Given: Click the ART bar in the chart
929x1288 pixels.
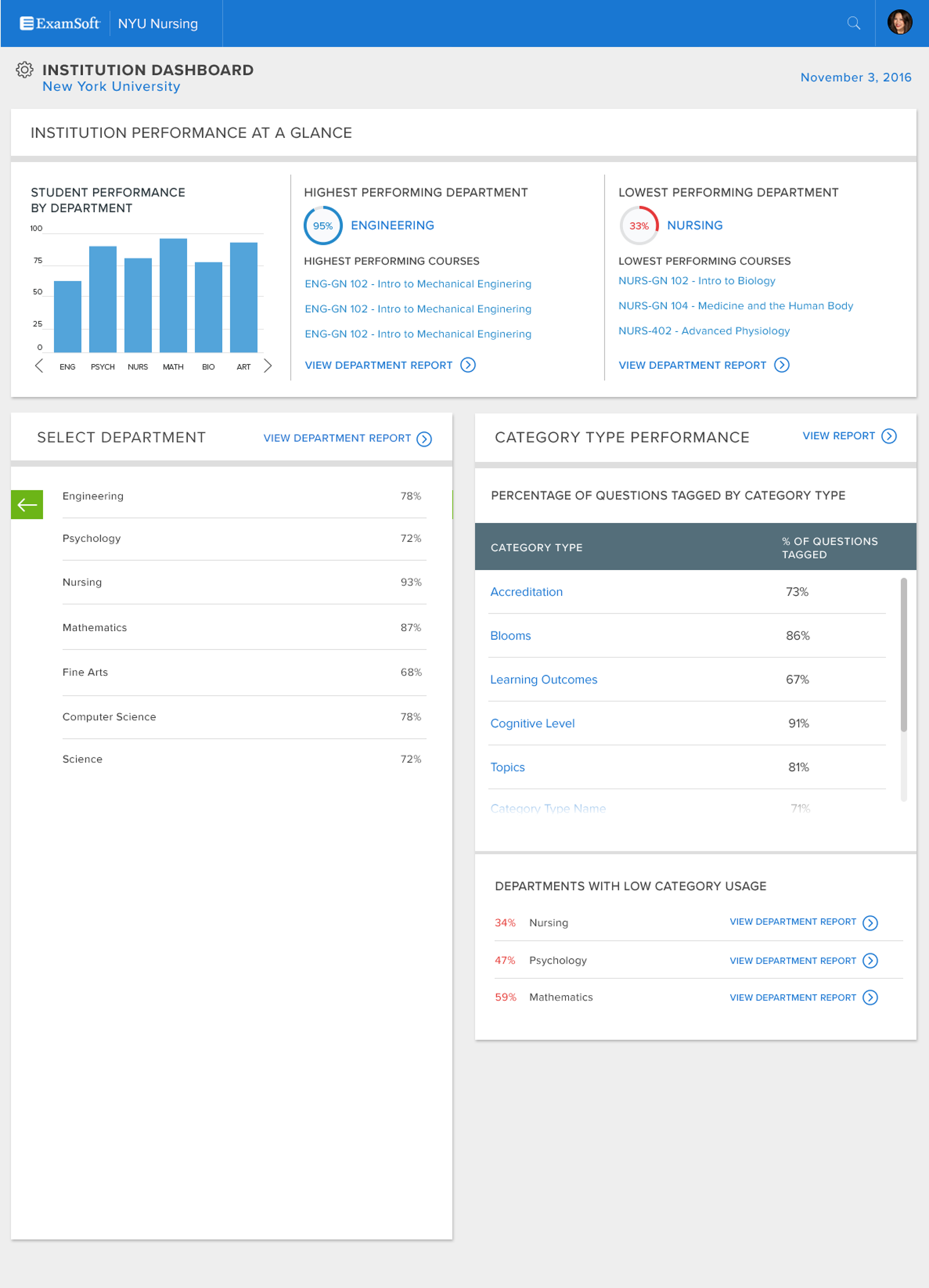Looking at the screenshot, I should [x=243, y=298].
